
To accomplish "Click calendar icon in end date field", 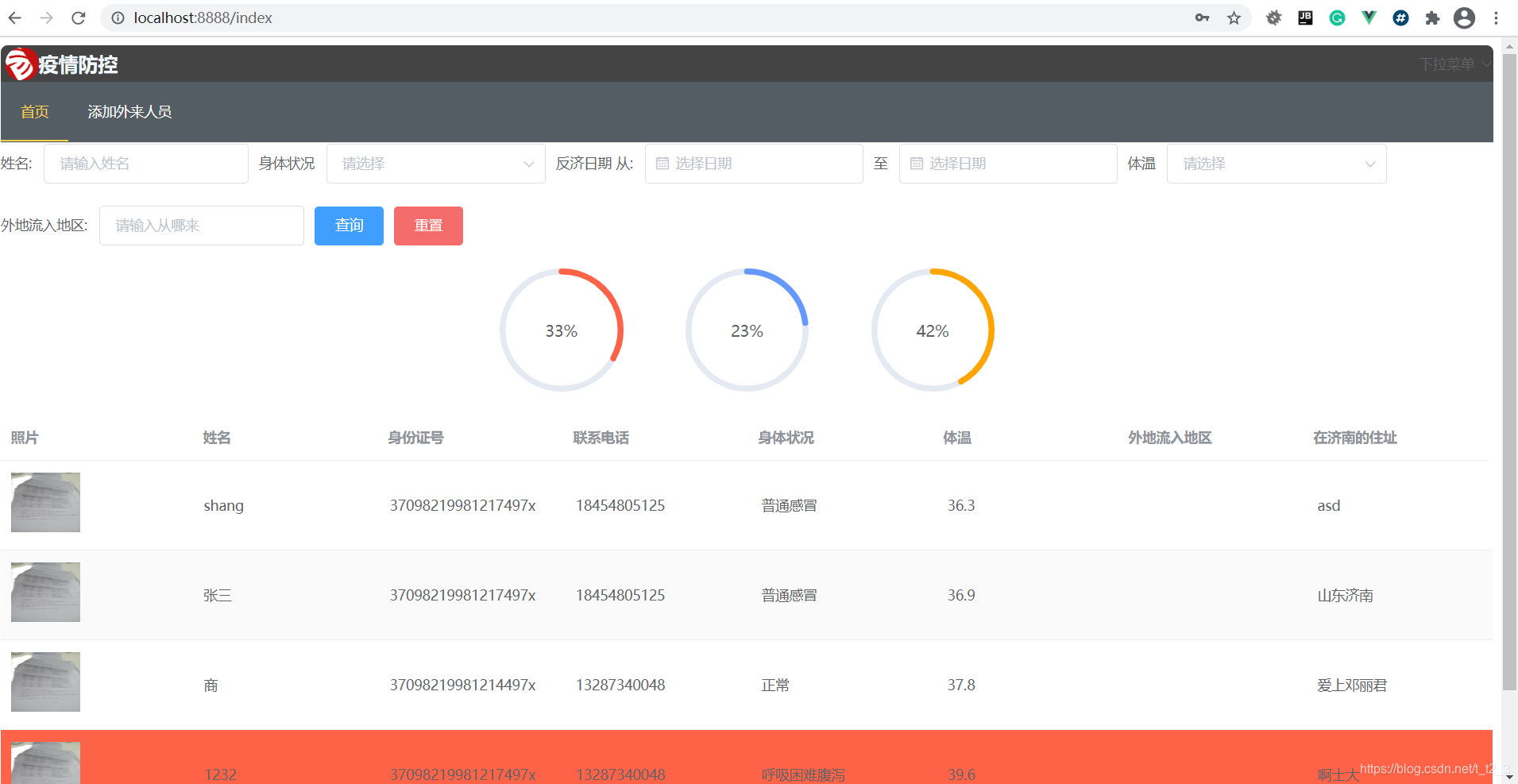I will tap(917, 164).
